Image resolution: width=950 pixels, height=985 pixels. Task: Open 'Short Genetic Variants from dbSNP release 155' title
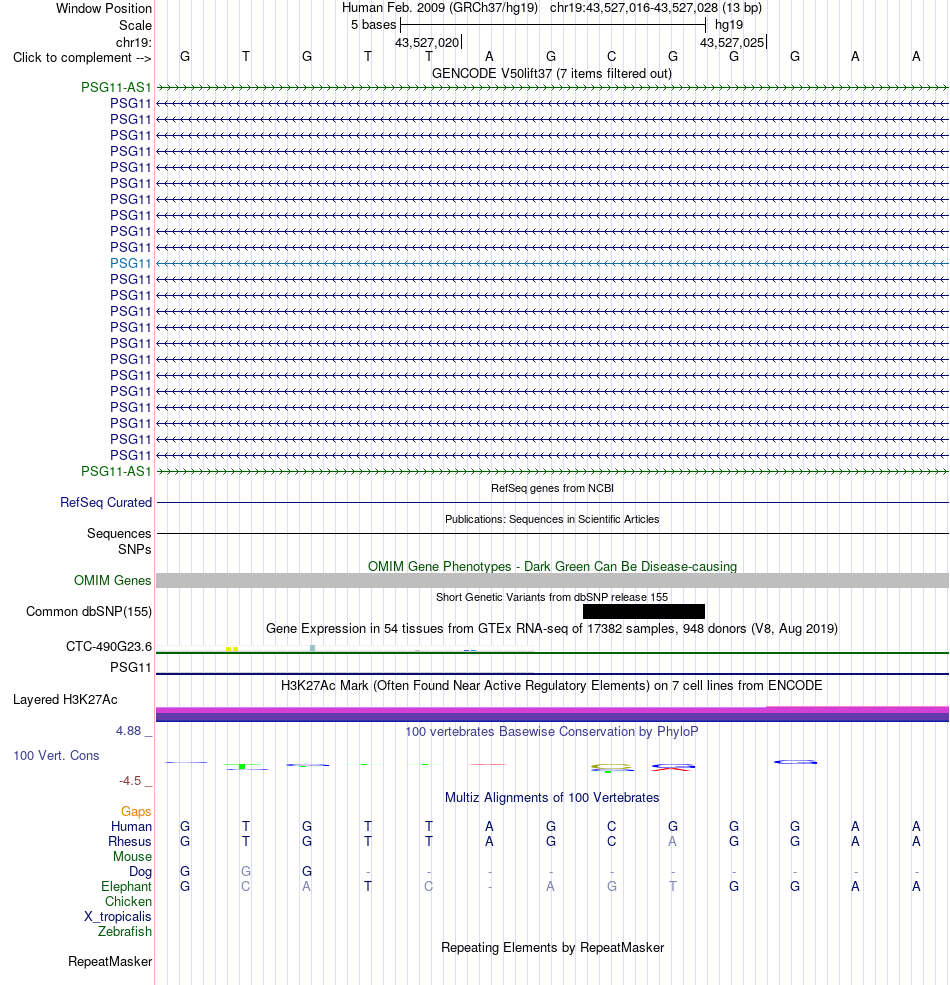coord(552,597)
